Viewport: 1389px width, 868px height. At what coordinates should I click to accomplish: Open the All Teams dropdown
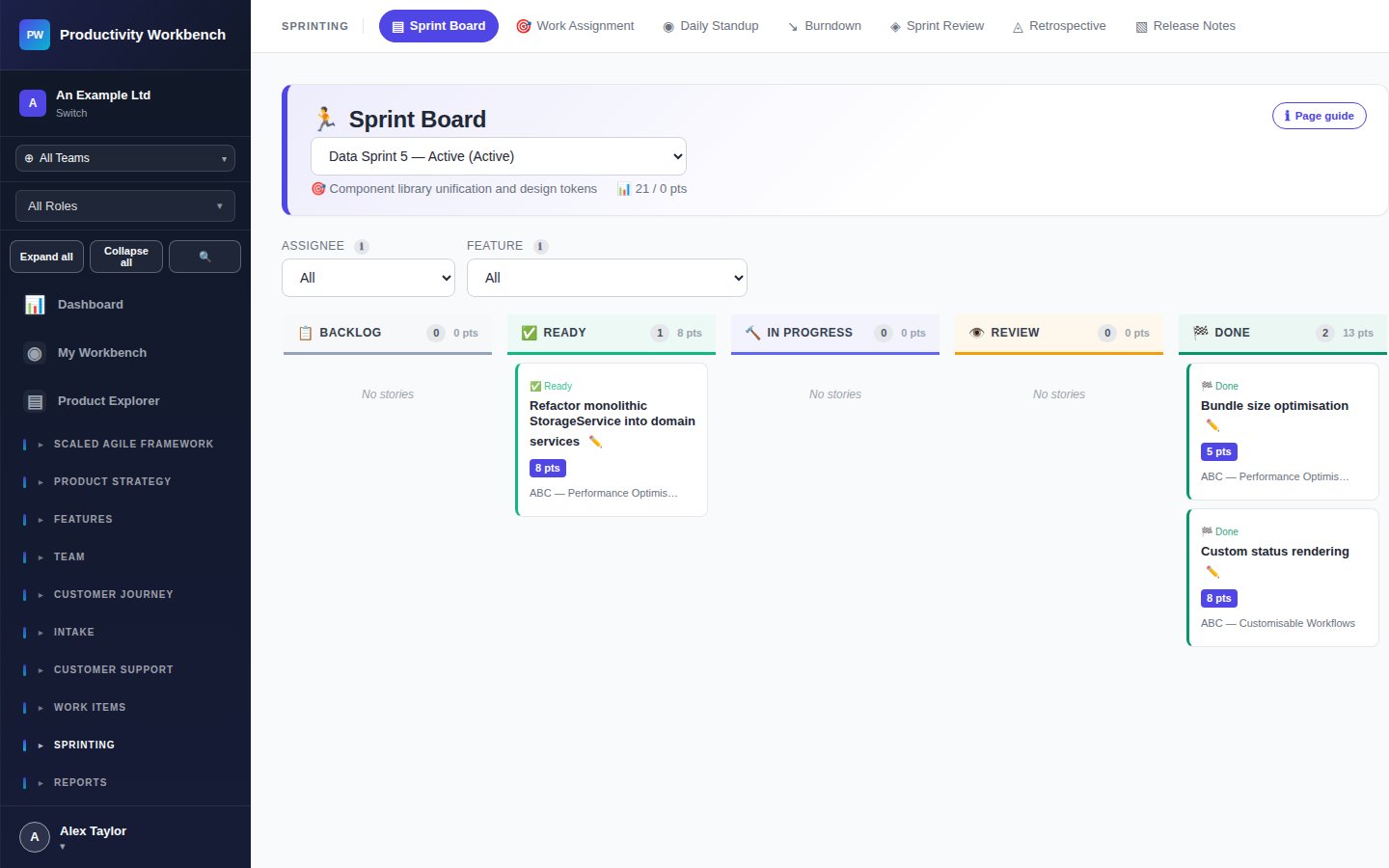tap(125, 158)
